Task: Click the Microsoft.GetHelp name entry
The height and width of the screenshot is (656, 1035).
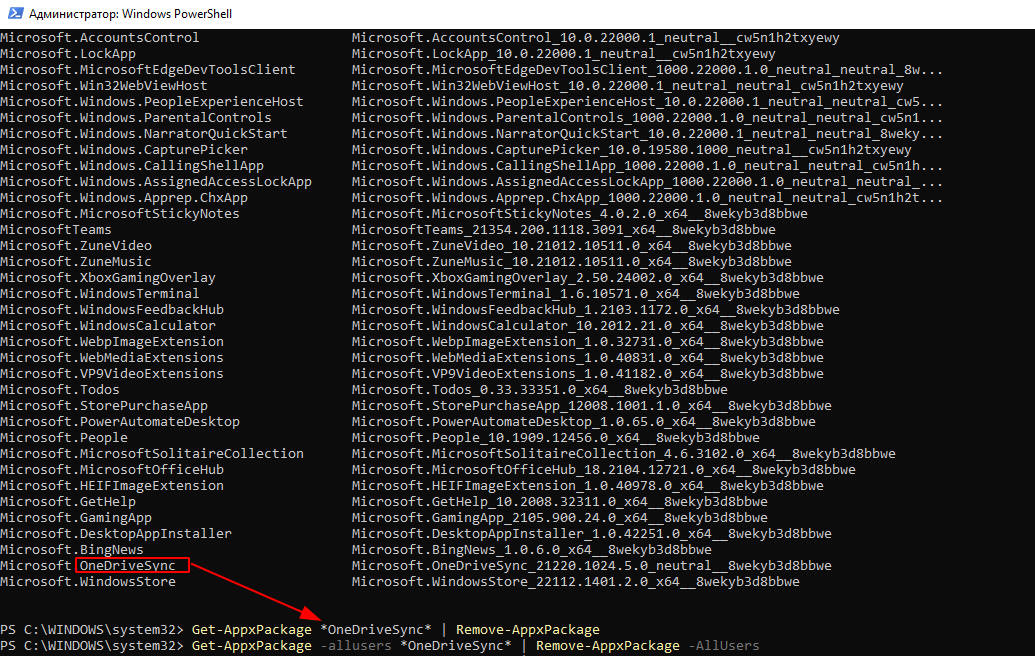Action: (x=68, y=502)
